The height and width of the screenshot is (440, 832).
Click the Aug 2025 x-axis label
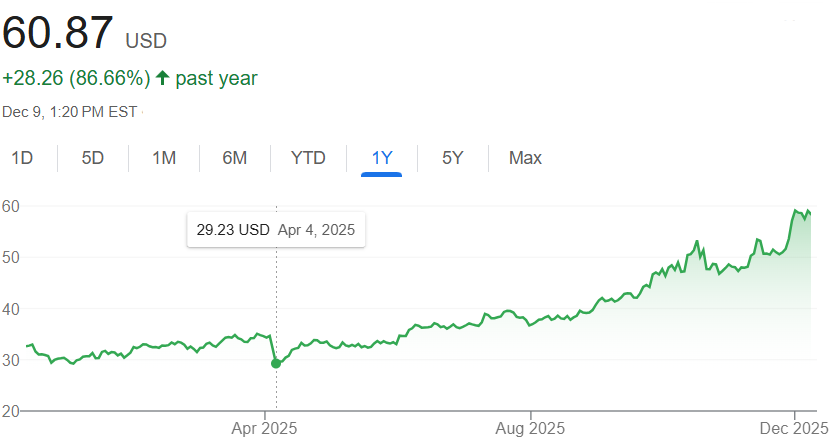pos(530,428)
